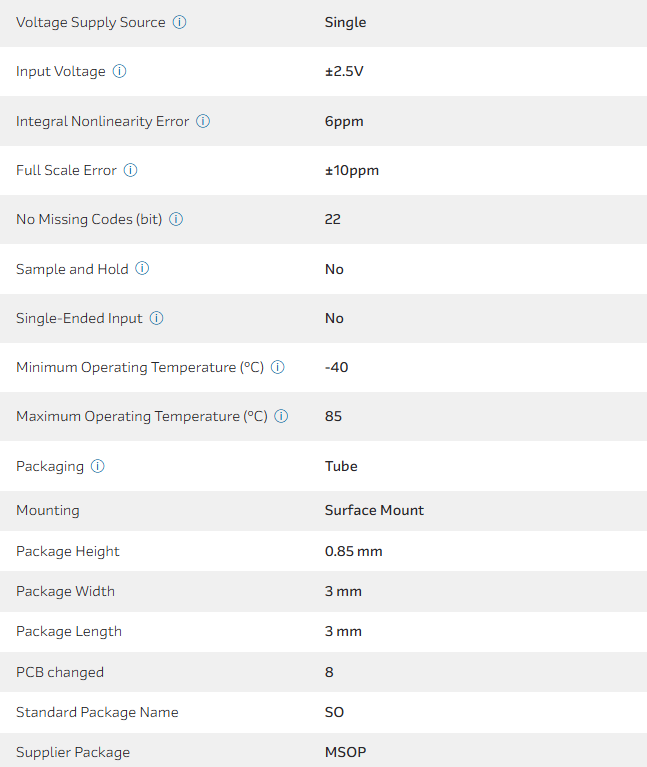This screenshot has height=767, width=647.
Task: Click the Package Height label
Action: coord(68,551)
